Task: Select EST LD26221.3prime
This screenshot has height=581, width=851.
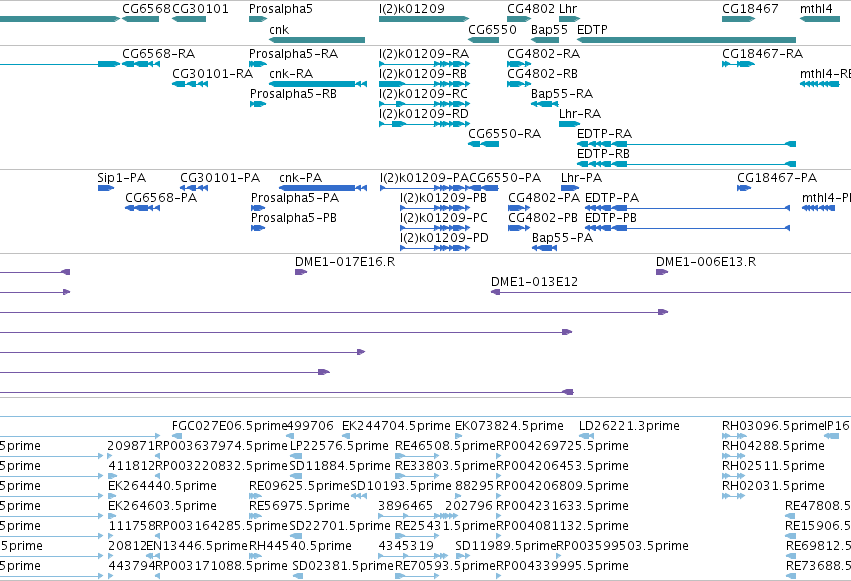Action: [x=586, y=436]
